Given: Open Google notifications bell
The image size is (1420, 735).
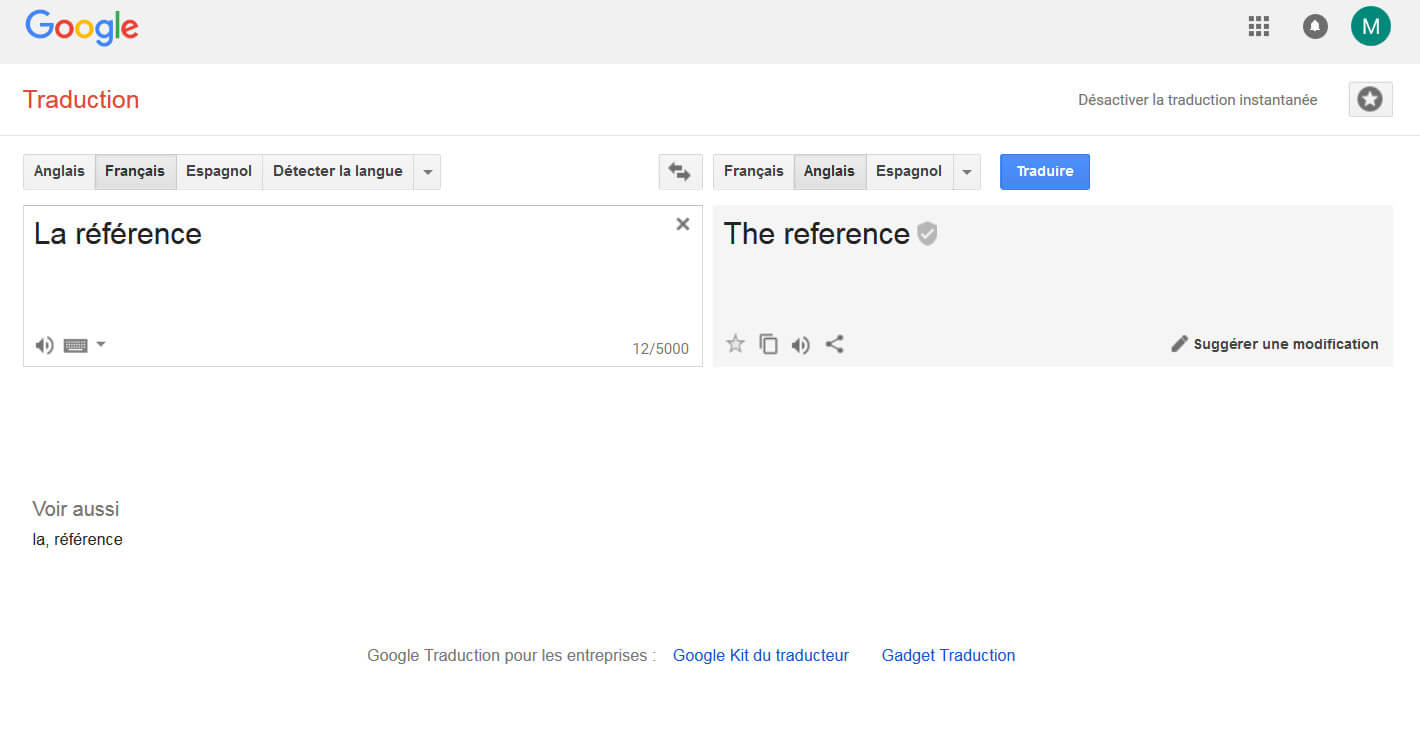Looking at the screenshot, I should 1315,27.
